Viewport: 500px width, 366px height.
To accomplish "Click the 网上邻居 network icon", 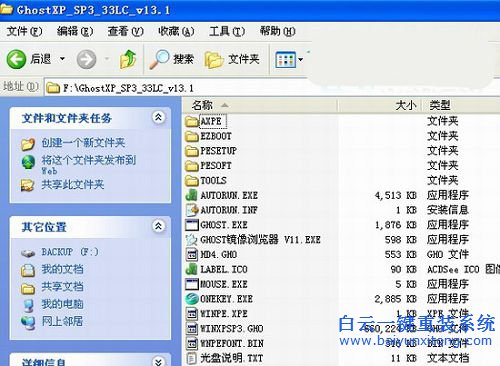I will coord(28,323).
